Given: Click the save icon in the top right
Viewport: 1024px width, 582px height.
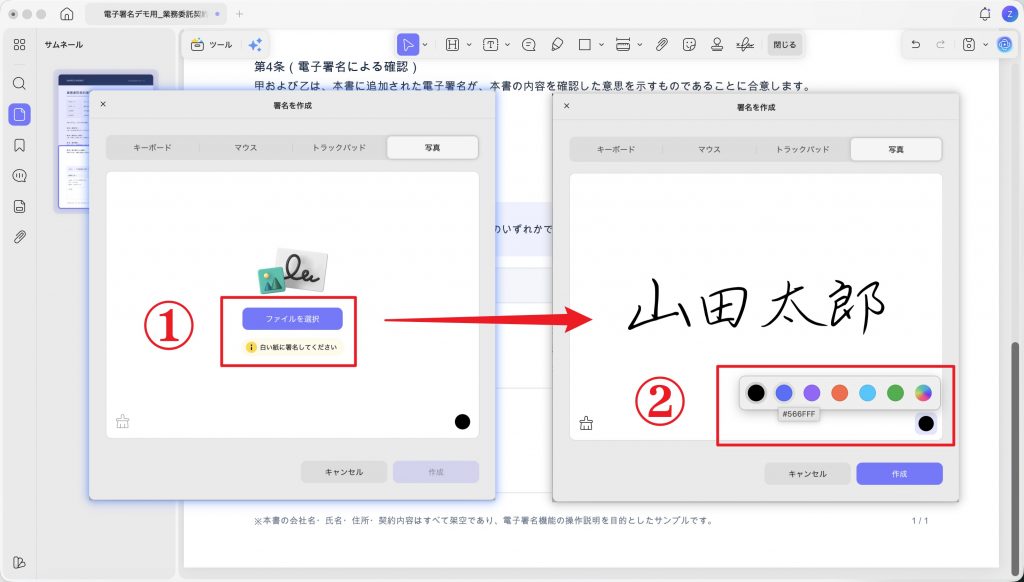Looking at the screenshot, I should (x=969, y=44).
